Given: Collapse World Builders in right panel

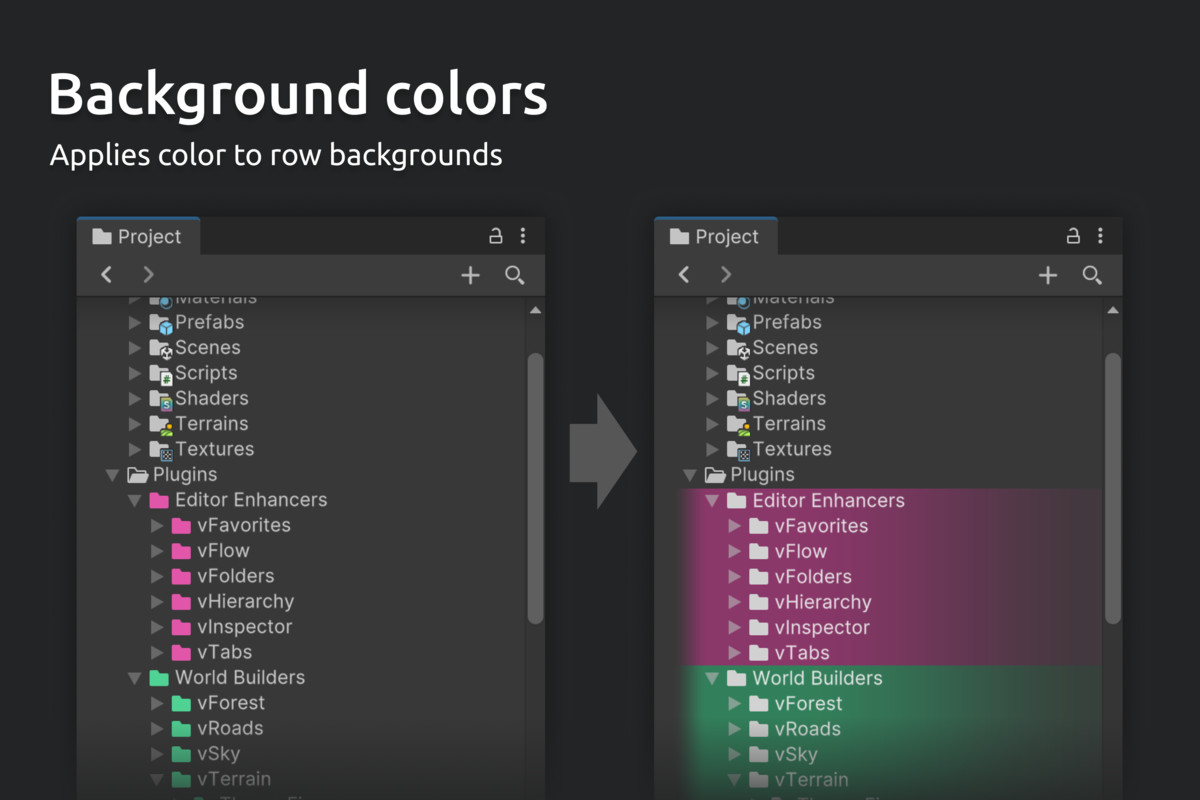Looking at the screenshot, I should pos(712,678).
